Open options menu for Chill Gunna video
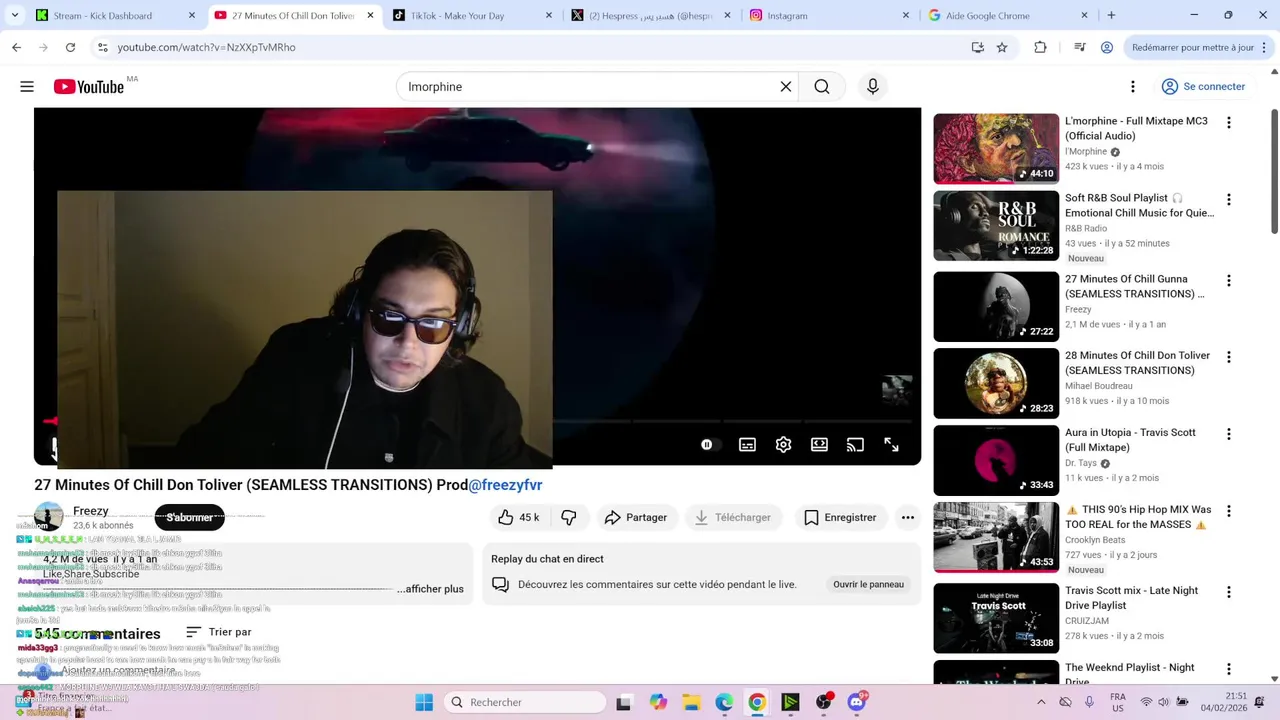Screen dimensions: 1280x720 (1229, 281)
